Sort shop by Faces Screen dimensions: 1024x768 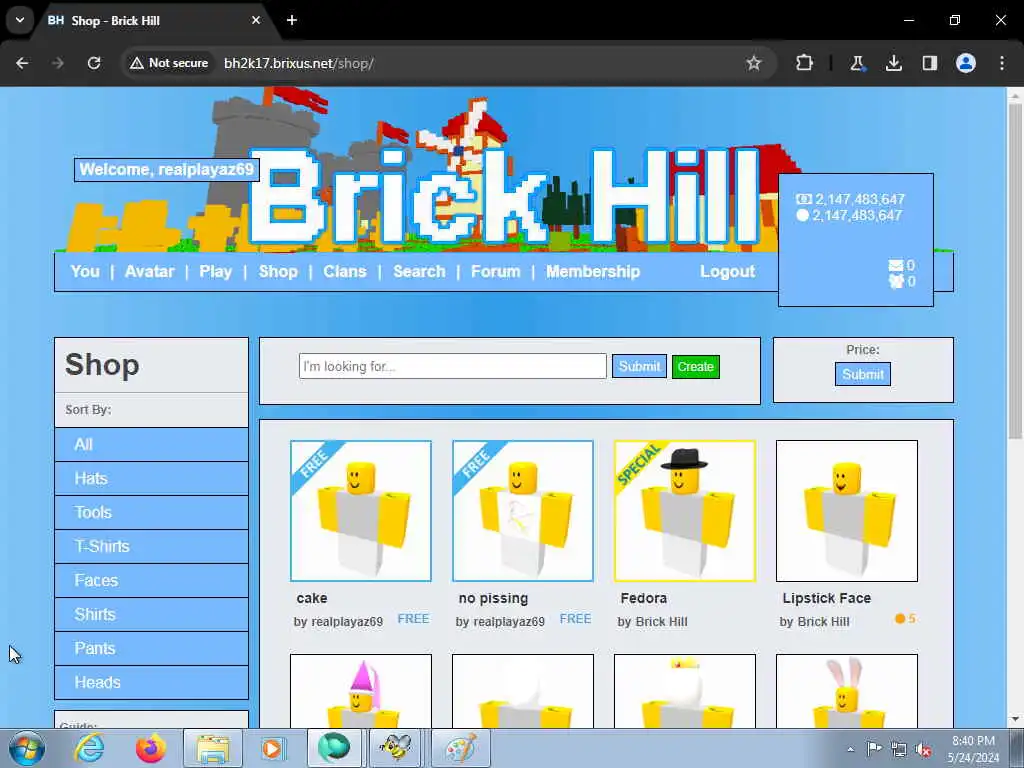[152, 581]
